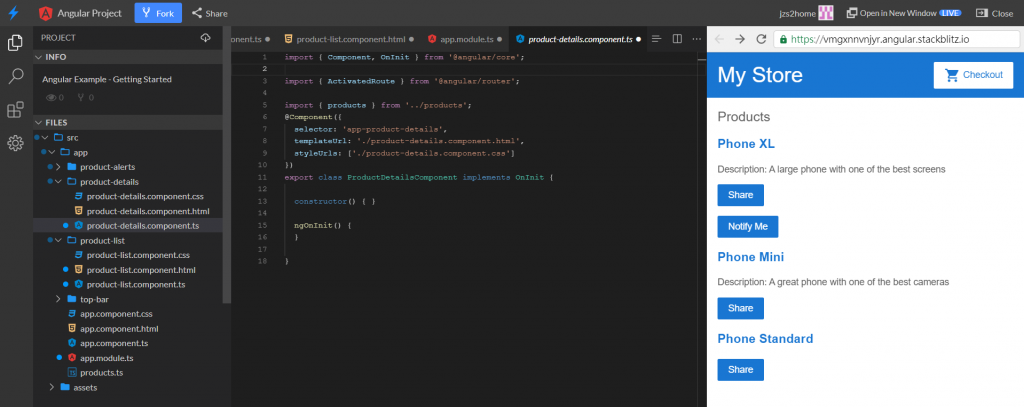Screen dimensions: 1024x407
Task: Open app.module.ts in file tree
Action: 106,358
